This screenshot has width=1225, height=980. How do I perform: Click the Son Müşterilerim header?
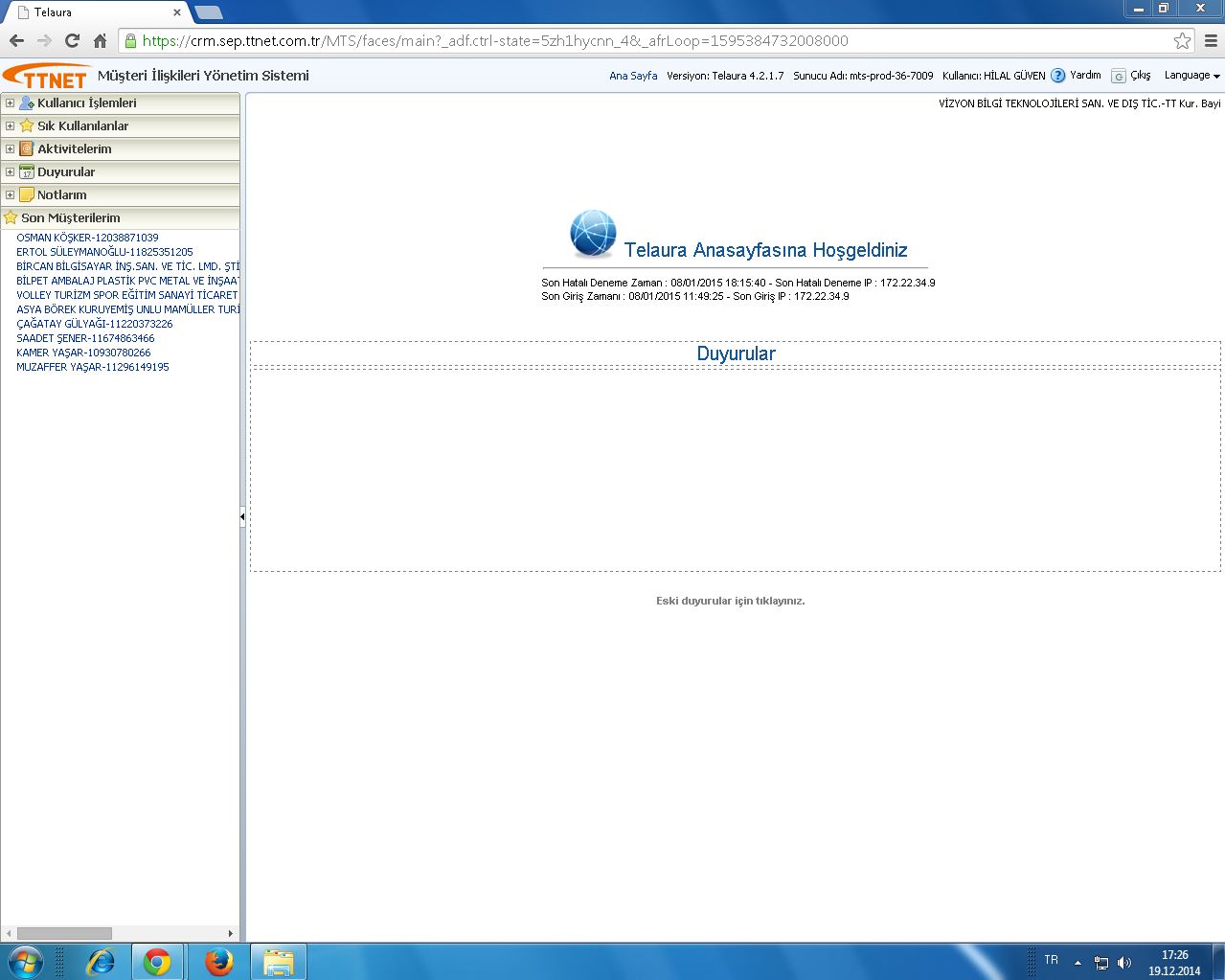120,217
